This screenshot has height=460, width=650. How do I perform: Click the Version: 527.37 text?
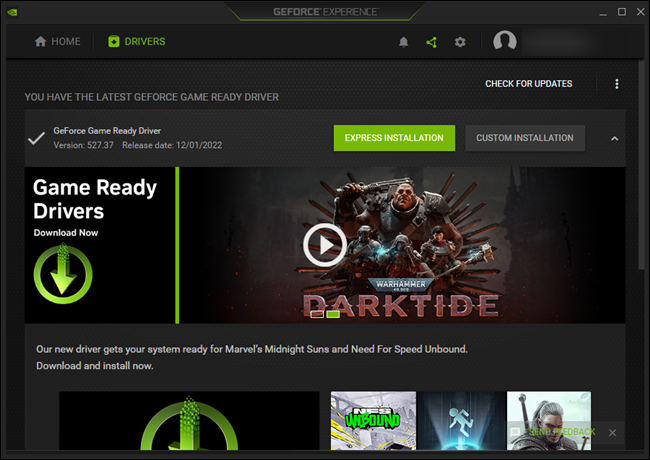[83, 145]
